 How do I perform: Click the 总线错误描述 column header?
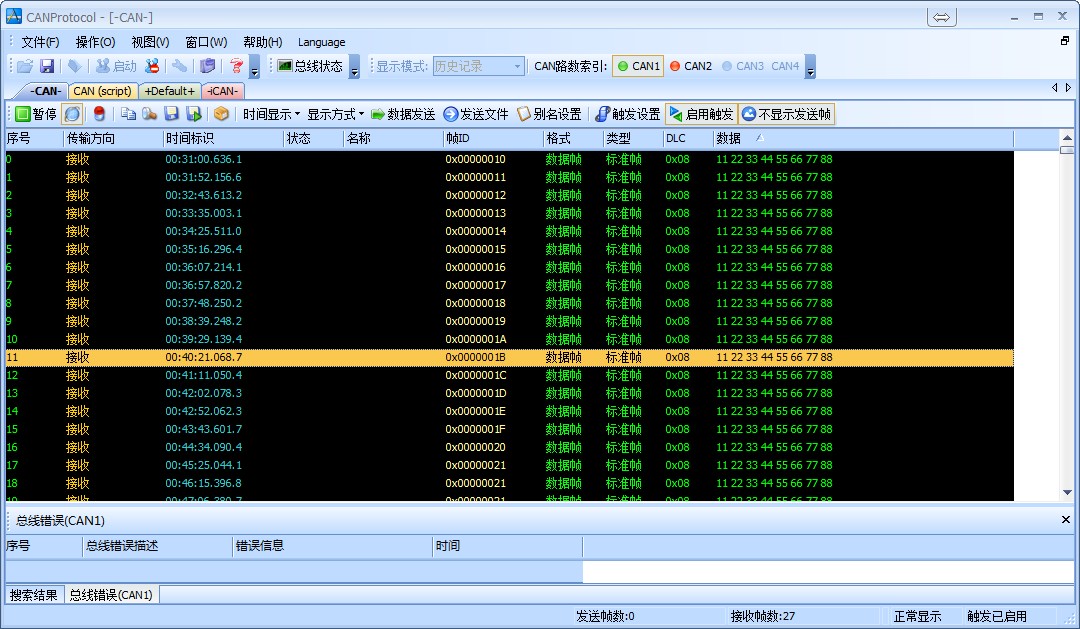[x=156, y=546]
